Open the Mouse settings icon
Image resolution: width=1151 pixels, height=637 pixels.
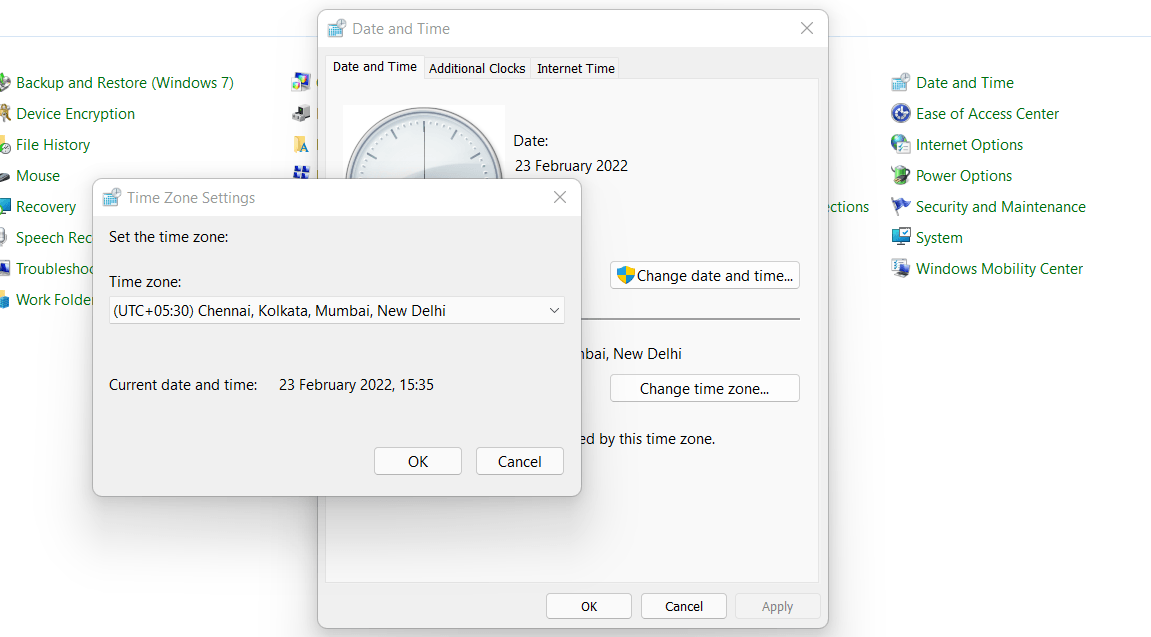click(6, 175)
